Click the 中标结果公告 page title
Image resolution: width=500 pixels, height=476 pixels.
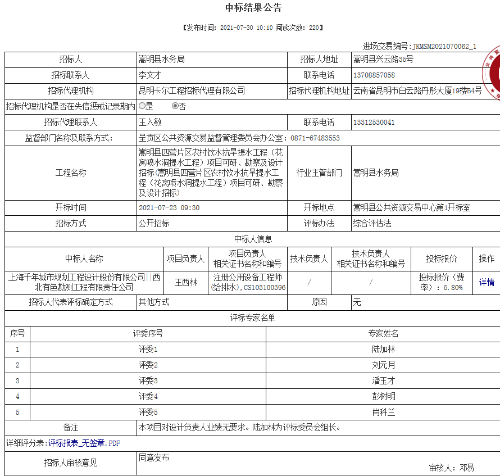pos(253,8)
